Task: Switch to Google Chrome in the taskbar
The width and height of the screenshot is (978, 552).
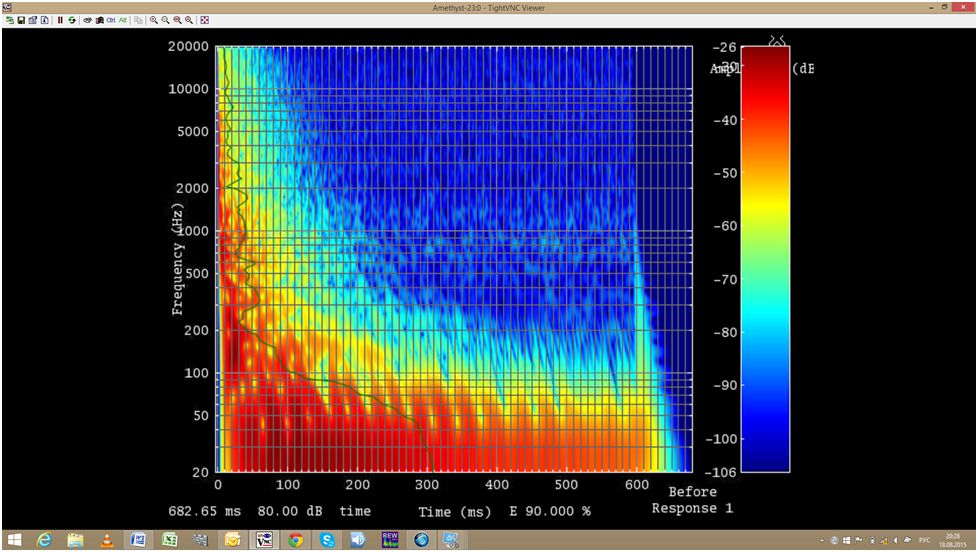Action: pyautogui.click(x=296, y=540)
